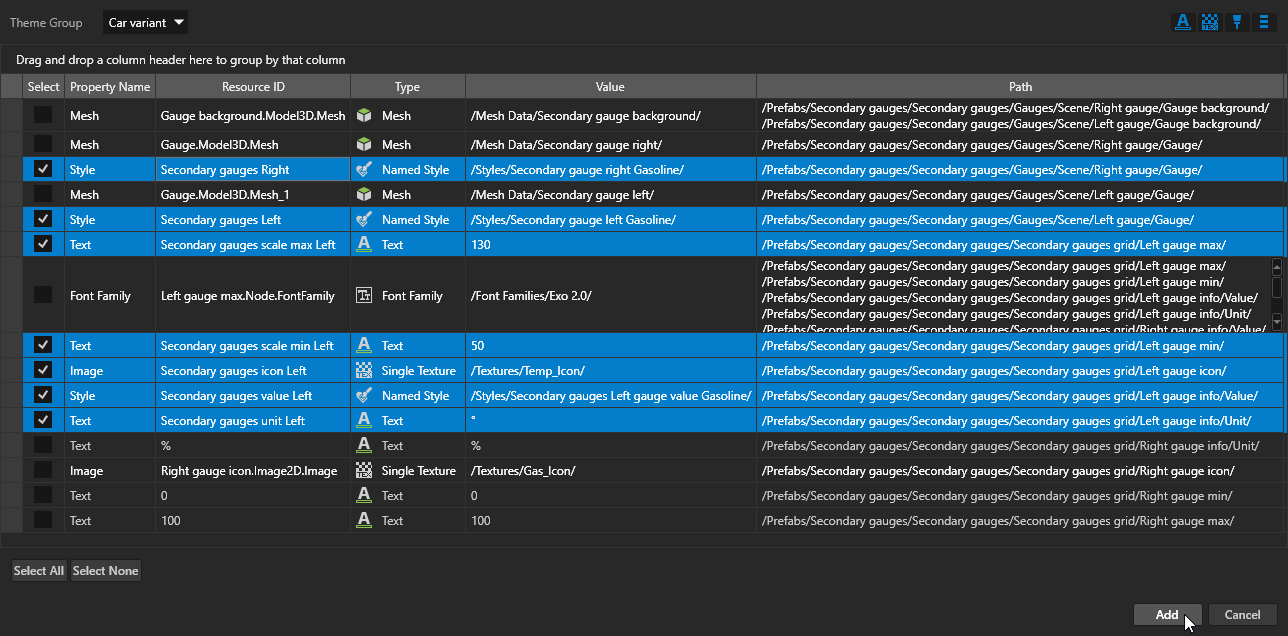Click the Select None button
Image resolution: width=1288 pixels, height=636 pixels.
point(105,571)
